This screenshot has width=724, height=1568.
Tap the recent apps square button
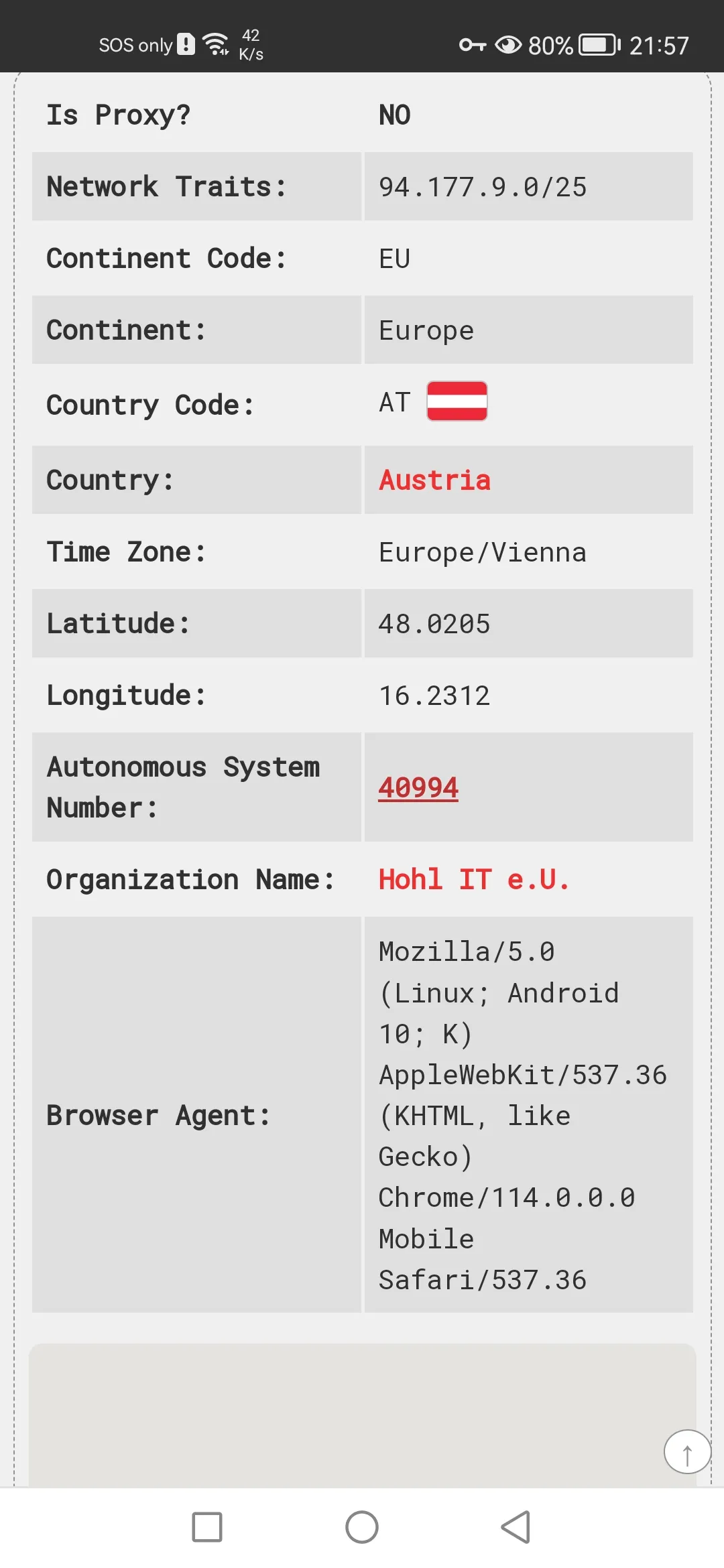pyautogui.click(x=207, y=1527)
